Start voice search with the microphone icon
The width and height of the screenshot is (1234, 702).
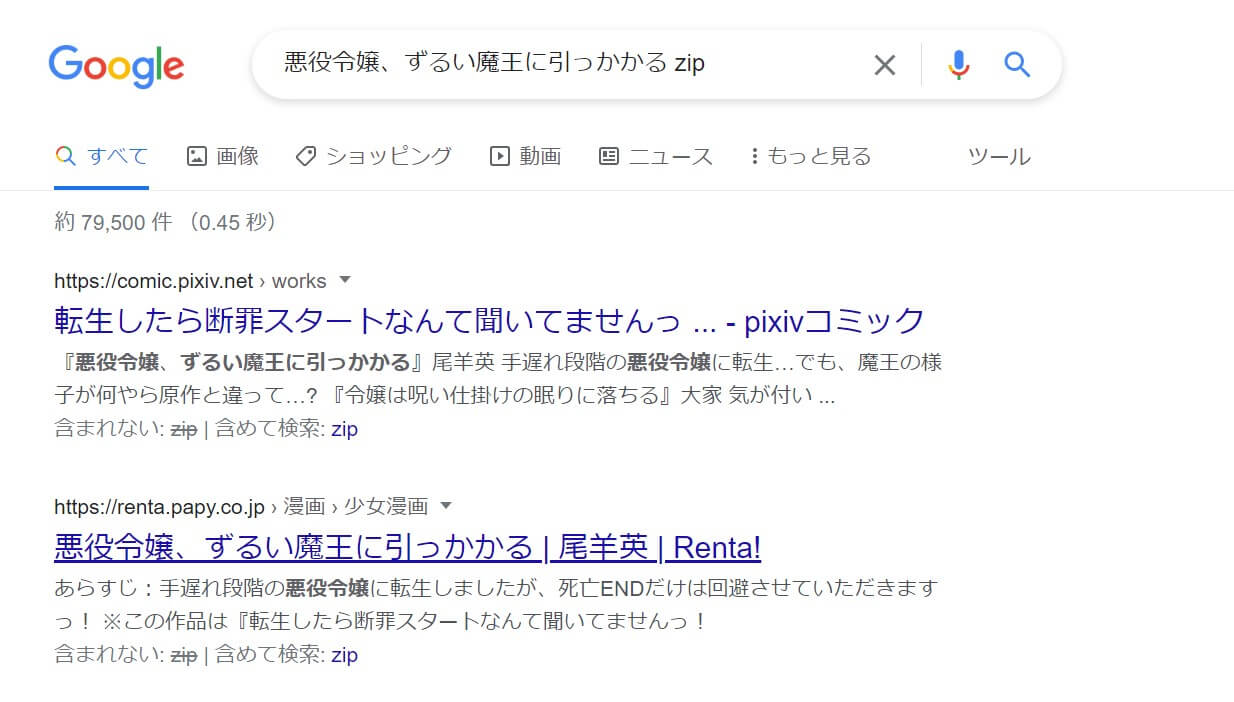(958, 65)
